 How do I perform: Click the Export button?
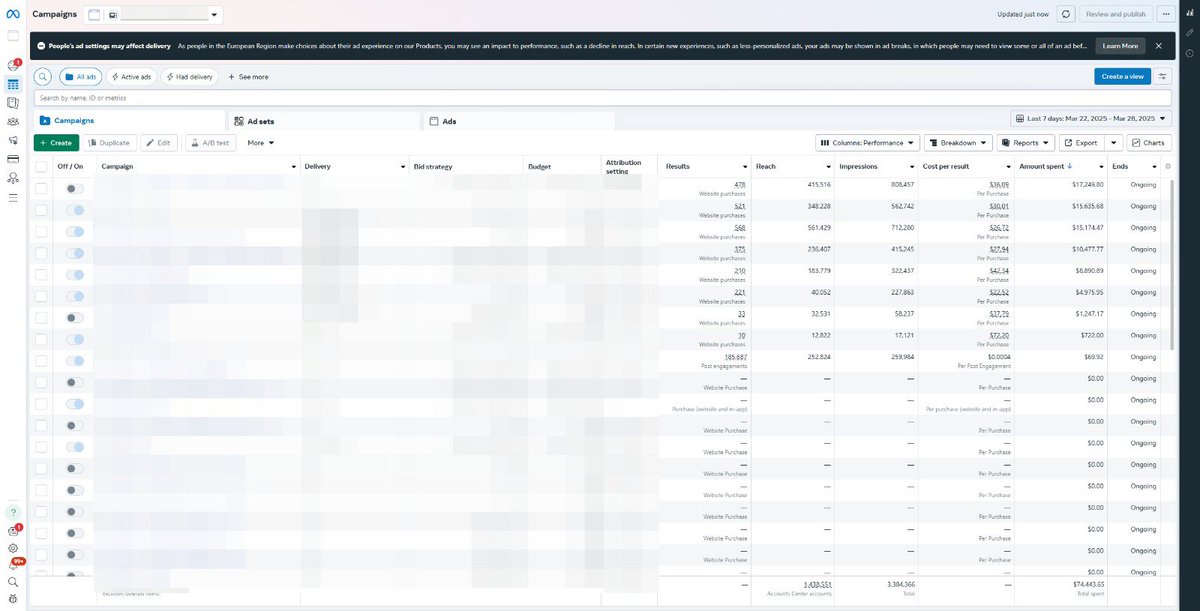point(1082,143)
